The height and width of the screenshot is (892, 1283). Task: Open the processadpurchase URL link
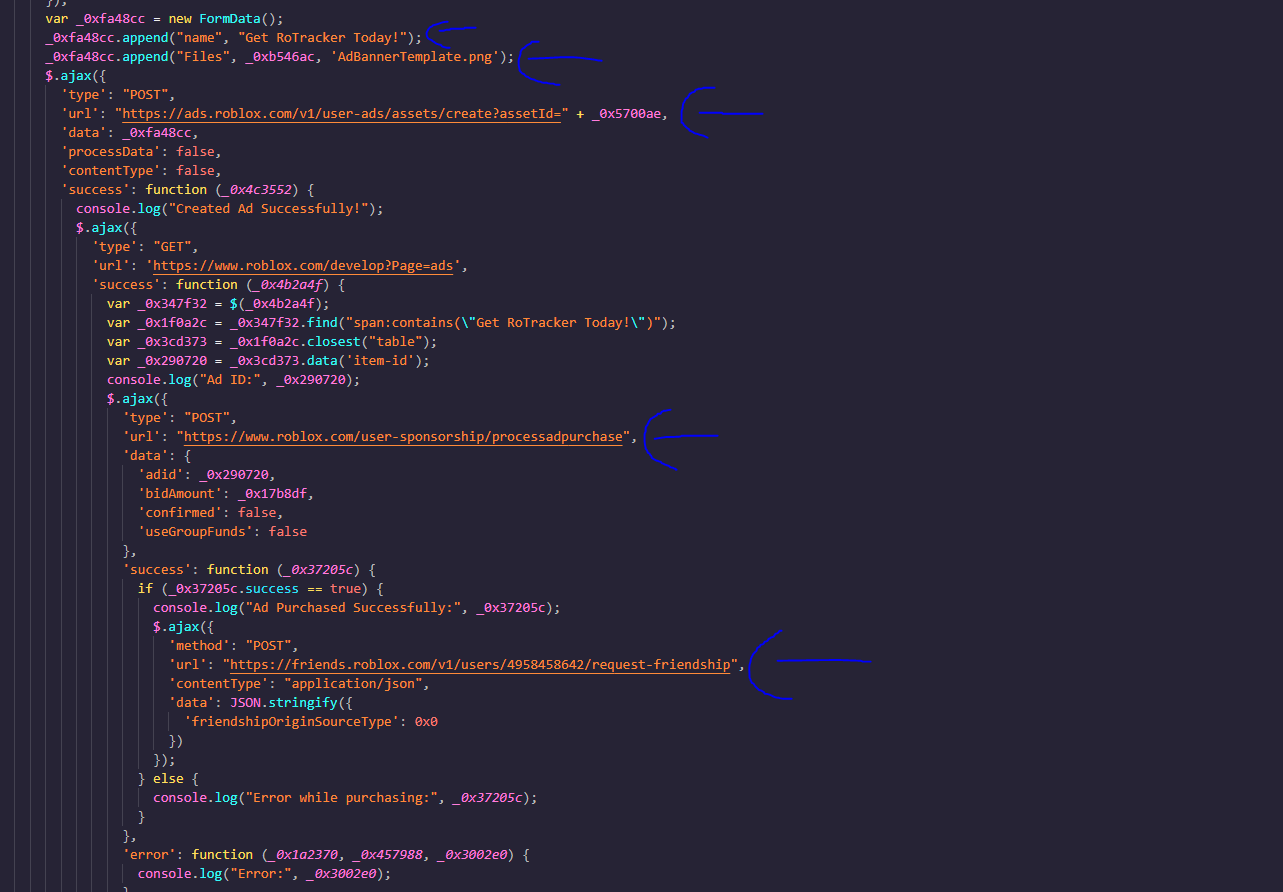coord(400,436)
